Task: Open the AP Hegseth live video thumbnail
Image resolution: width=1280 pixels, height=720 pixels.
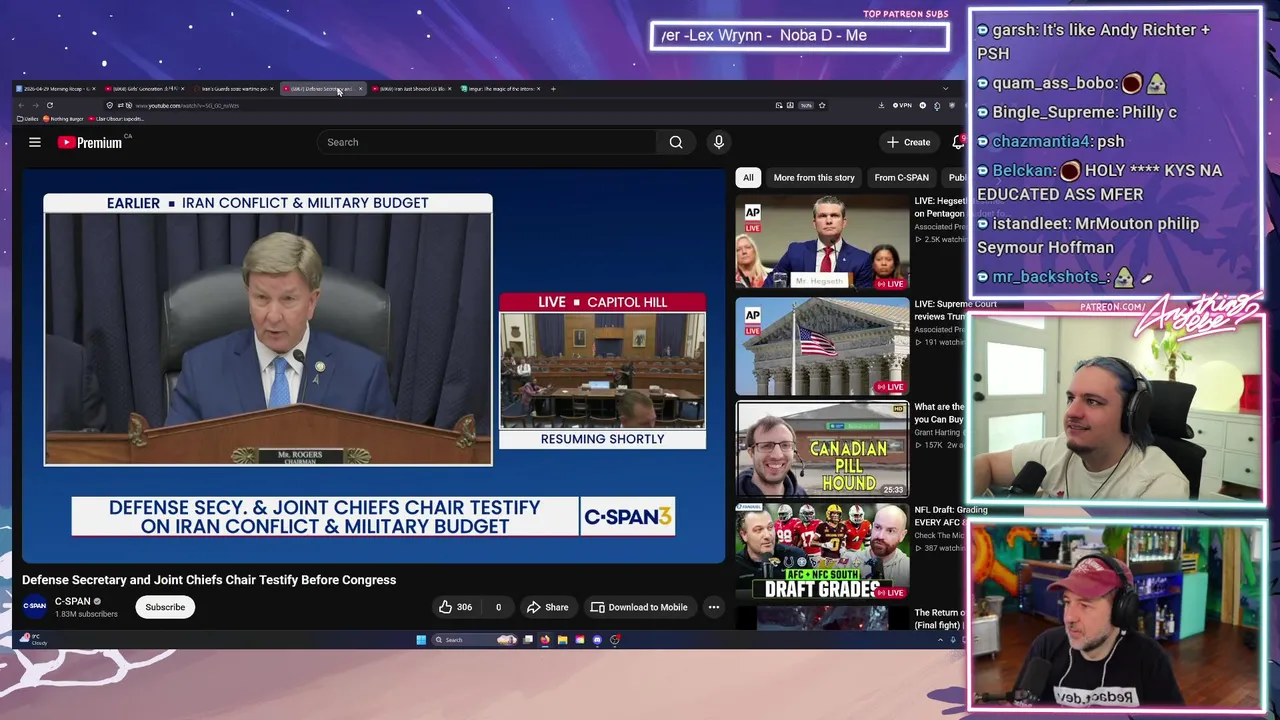Action: pos(822,242)
